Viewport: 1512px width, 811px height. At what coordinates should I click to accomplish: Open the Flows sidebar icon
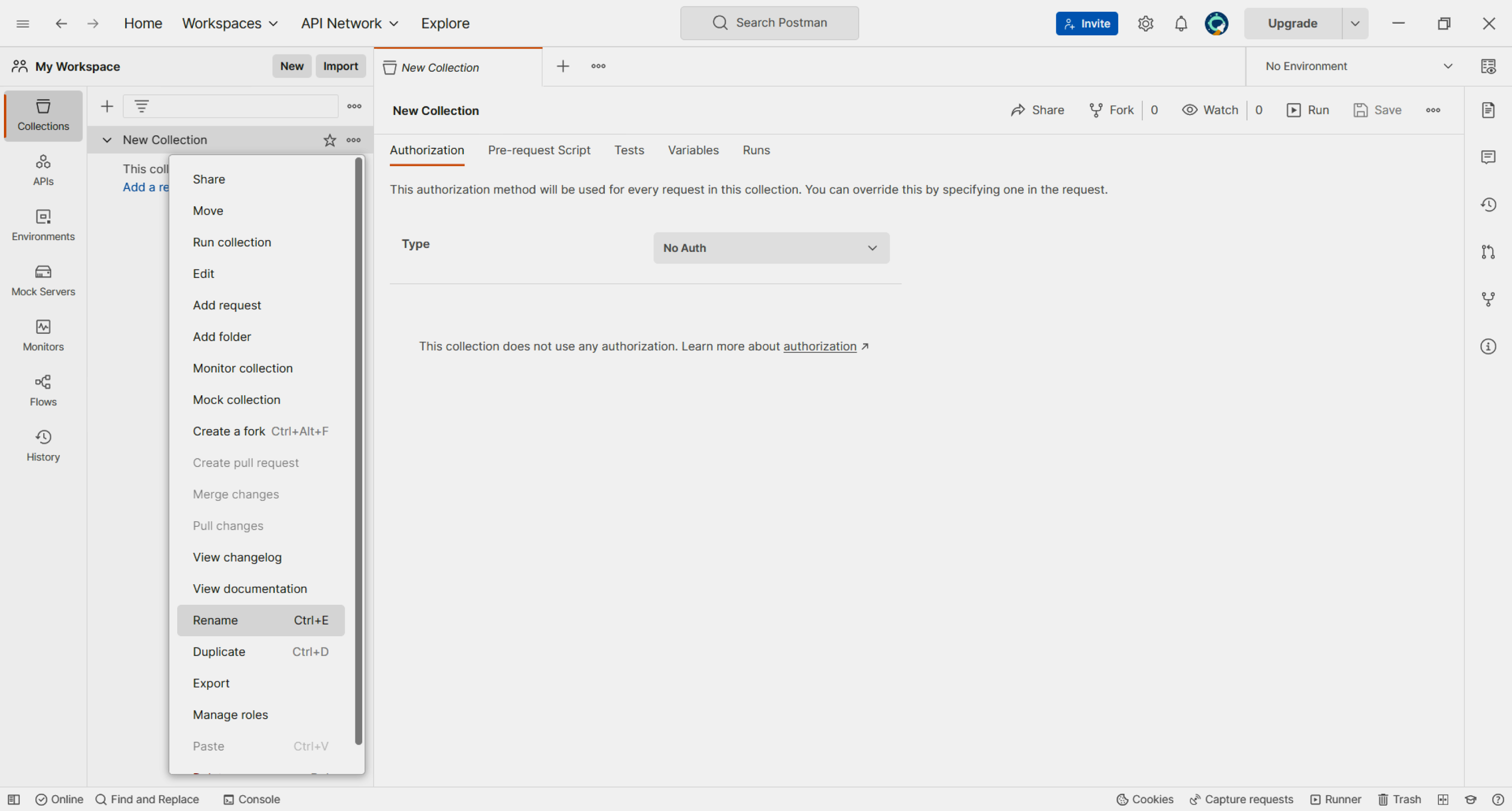click(x=43, y=390)
